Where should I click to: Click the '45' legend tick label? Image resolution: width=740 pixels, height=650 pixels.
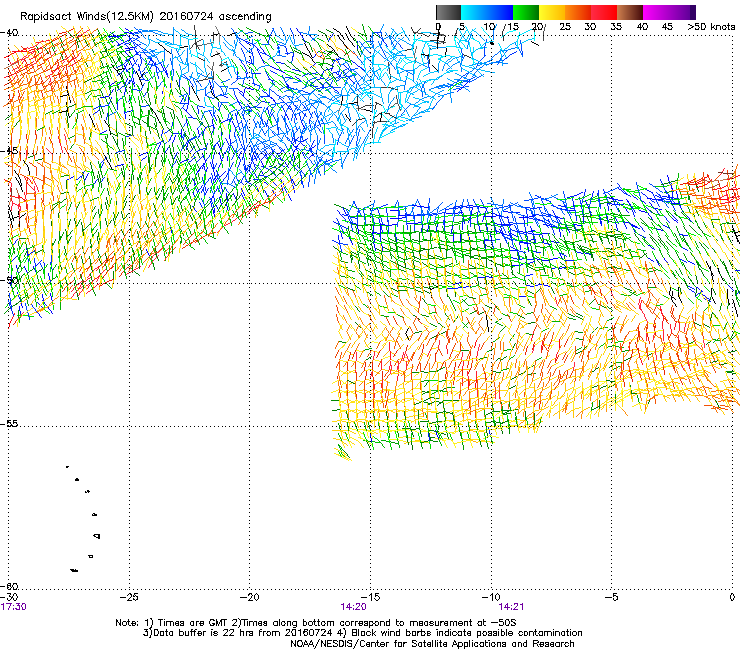click(667, 26)
